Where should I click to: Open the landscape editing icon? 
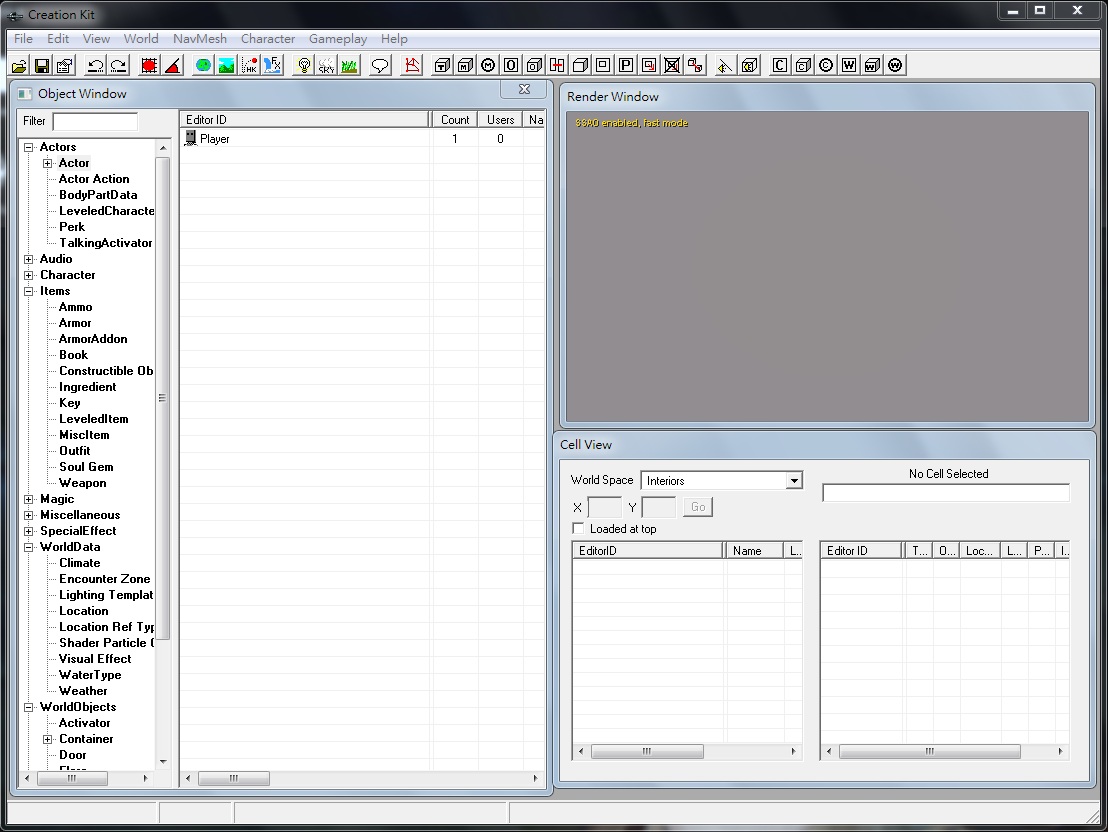tap(226, 66)
